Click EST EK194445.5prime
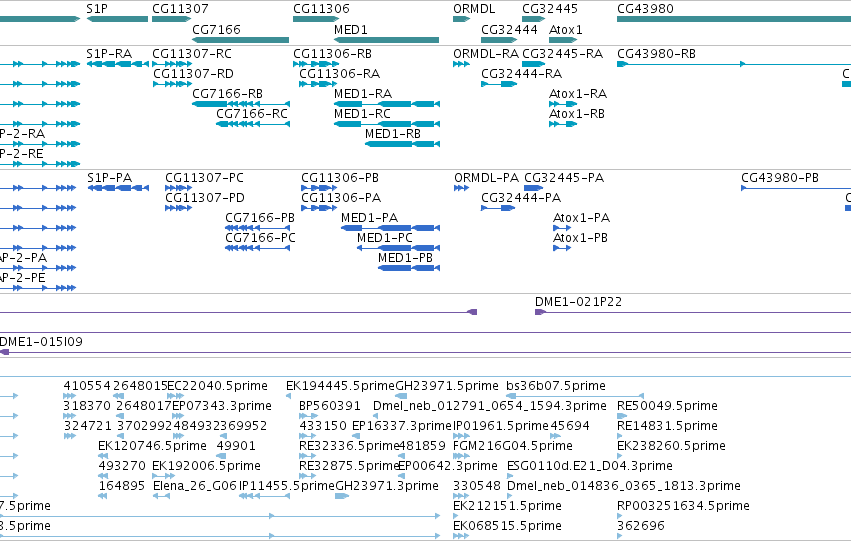Image resolution: width=851 pixels, height=541 pixels. [x=289, y=396]
